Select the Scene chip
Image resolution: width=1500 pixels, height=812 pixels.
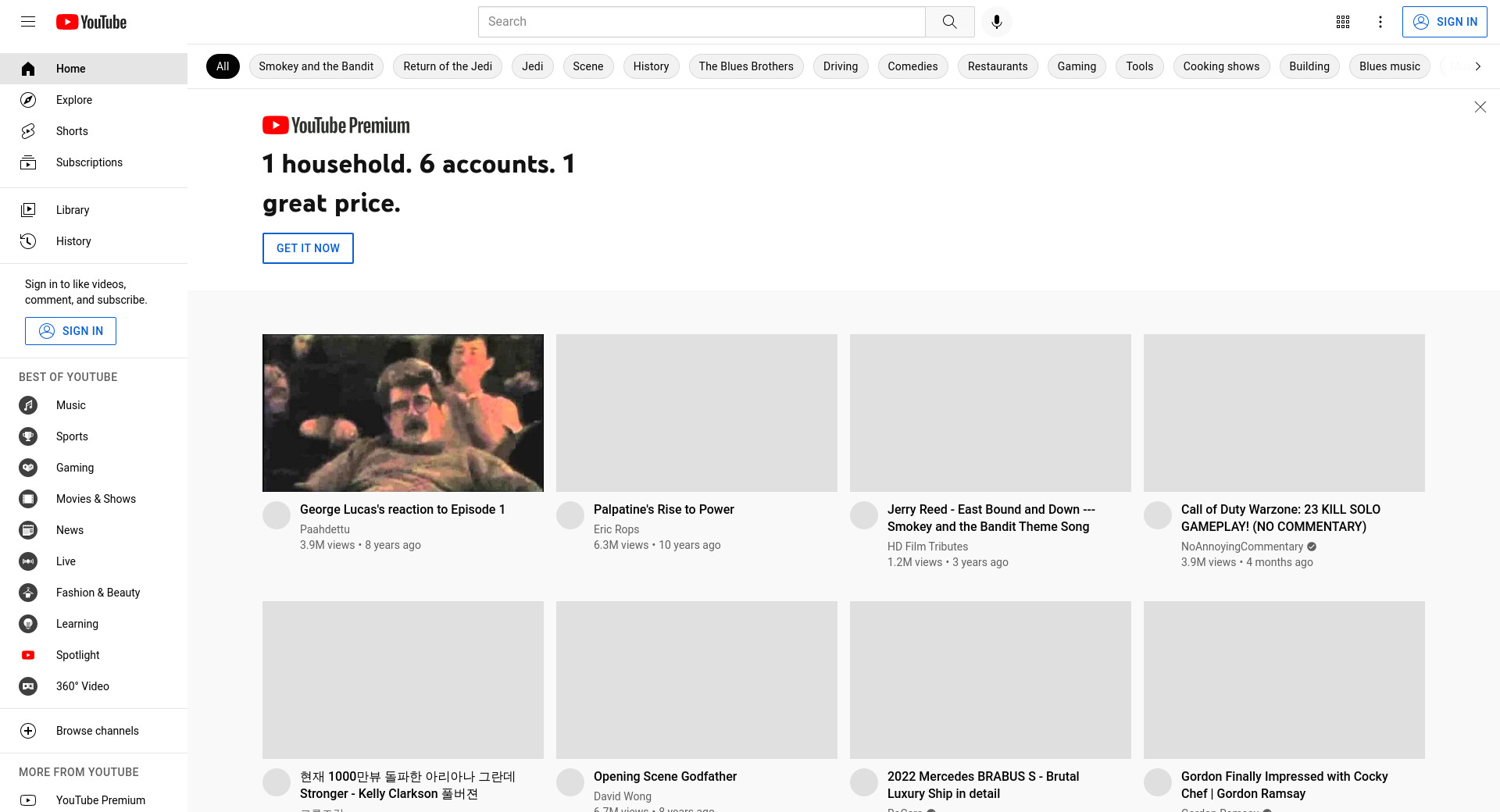coord(588,66)
